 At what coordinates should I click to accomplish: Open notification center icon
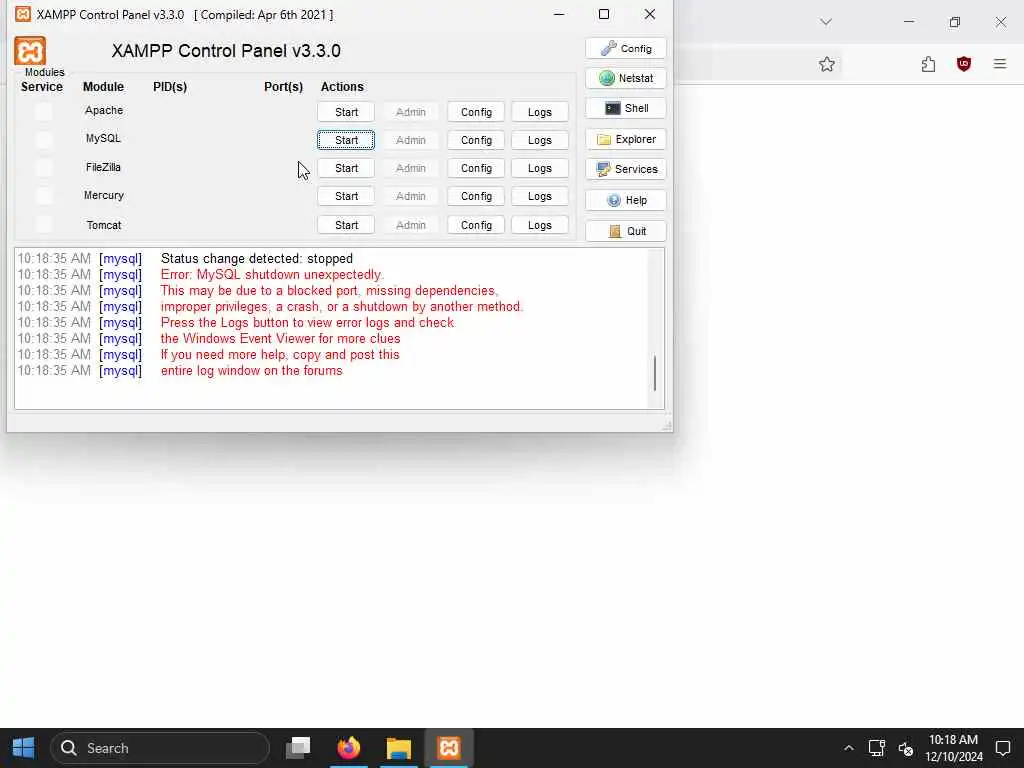(1003, 748)
